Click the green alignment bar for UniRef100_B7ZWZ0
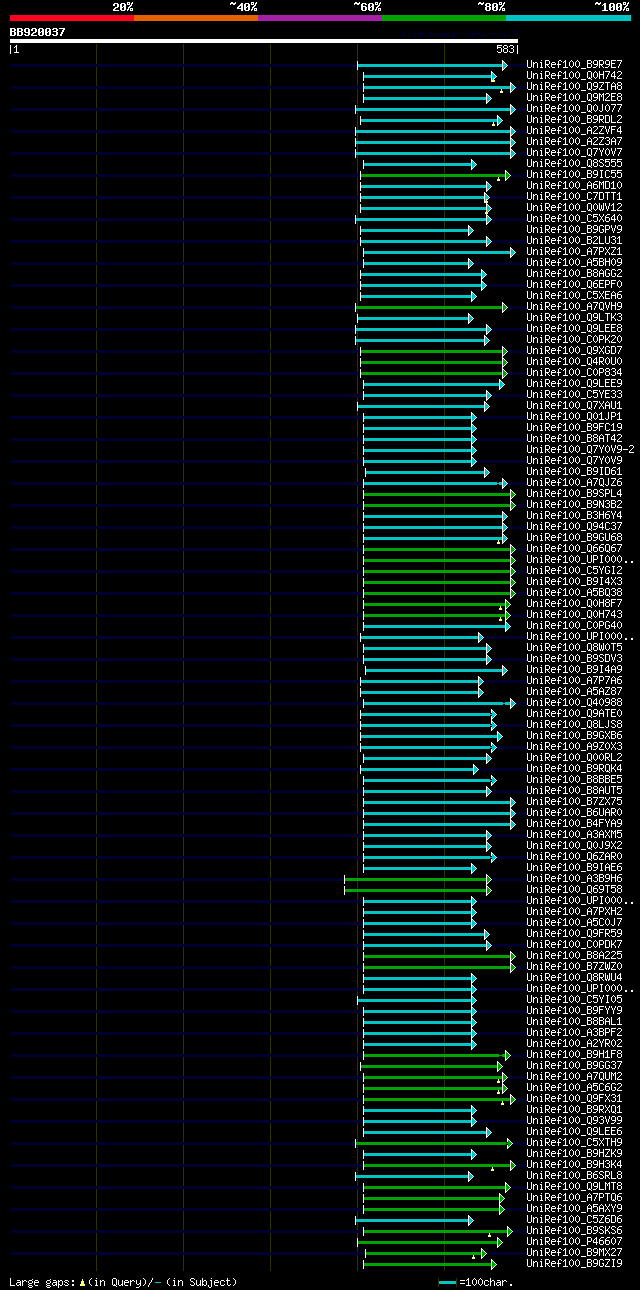This screenshot has height=1290, width=640. click(439, 966)
